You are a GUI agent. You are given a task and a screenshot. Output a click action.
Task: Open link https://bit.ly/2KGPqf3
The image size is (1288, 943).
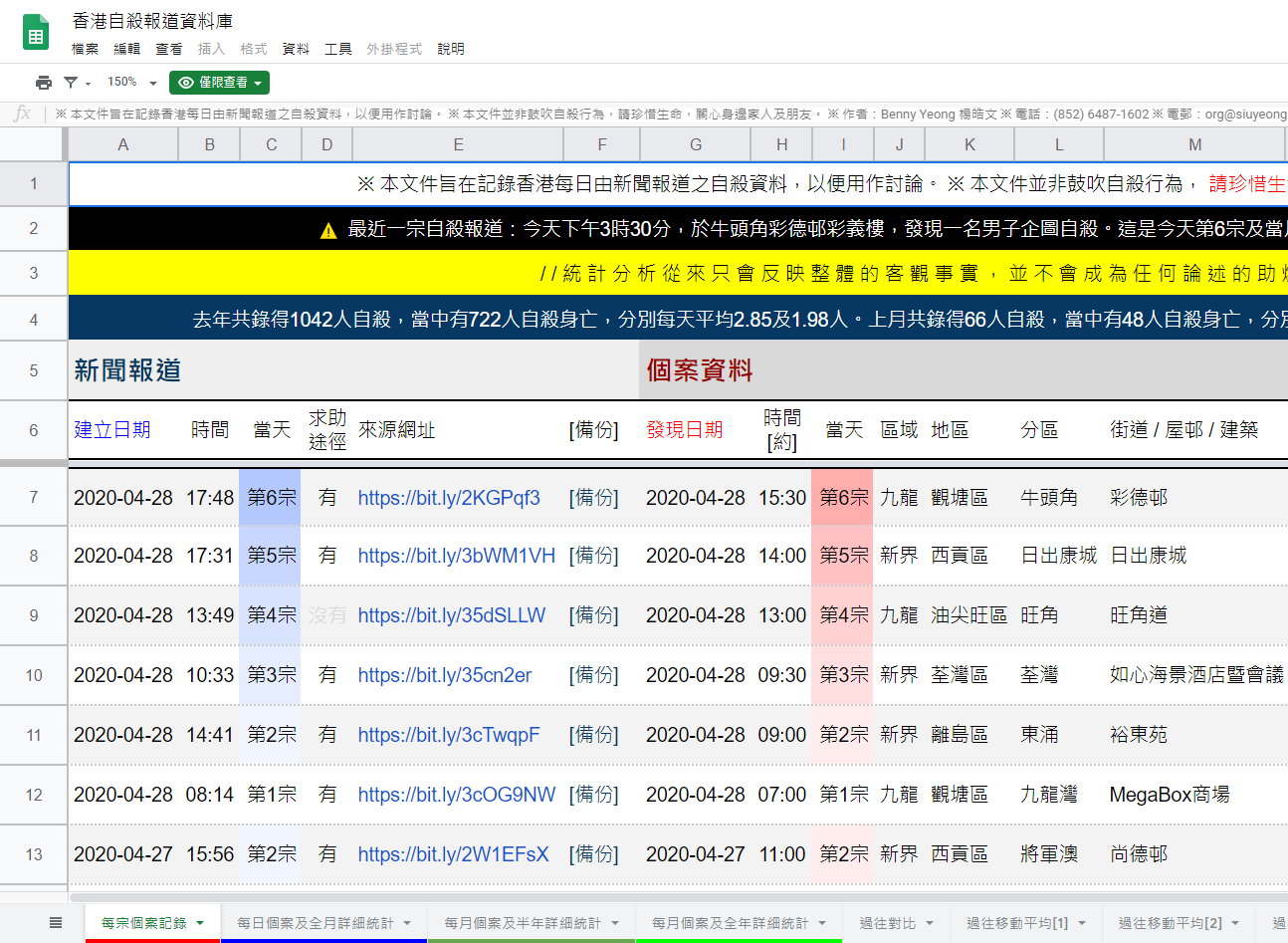(x=449, y=498)
